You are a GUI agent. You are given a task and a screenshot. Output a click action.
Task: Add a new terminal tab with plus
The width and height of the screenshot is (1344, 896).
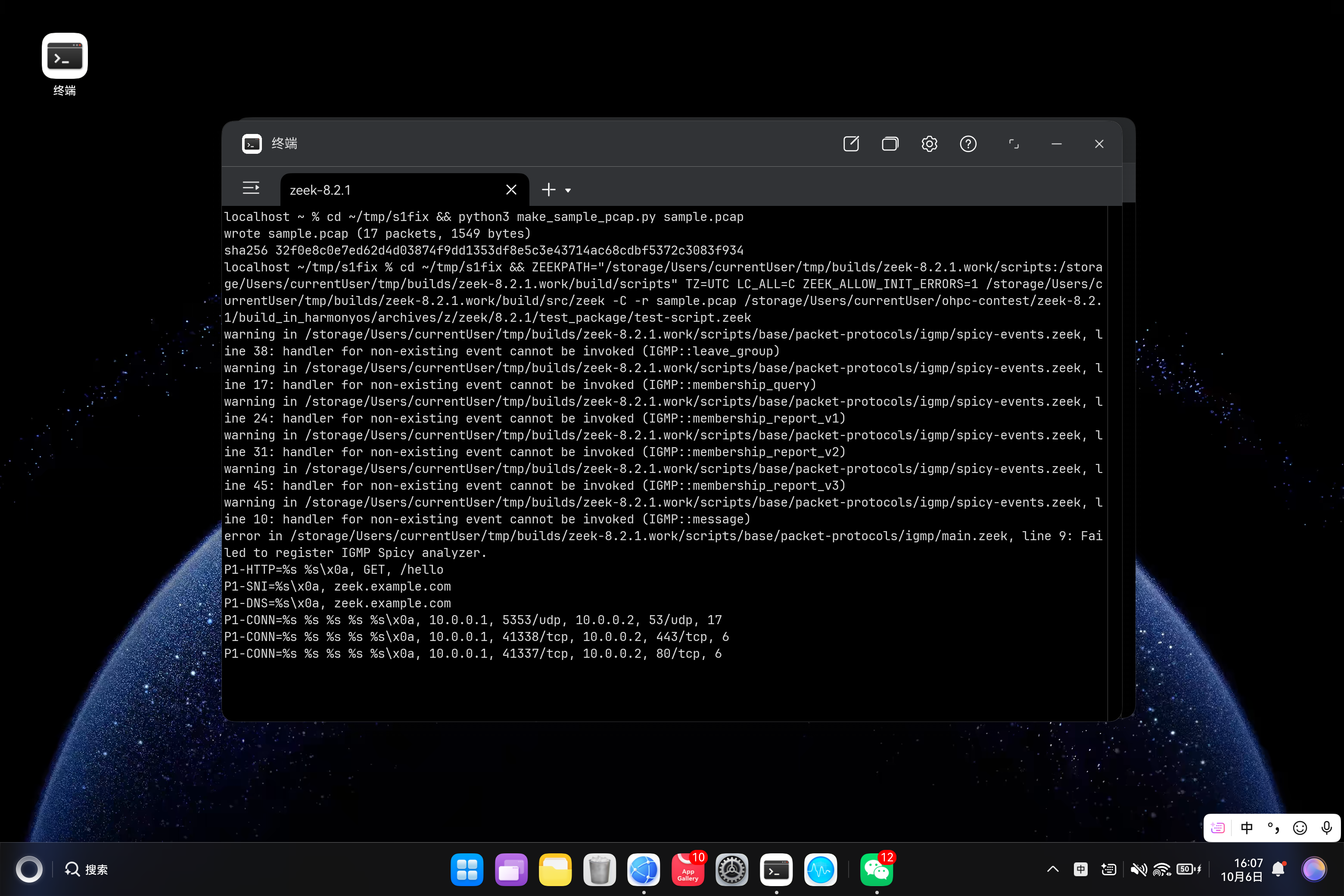(548, 190)
